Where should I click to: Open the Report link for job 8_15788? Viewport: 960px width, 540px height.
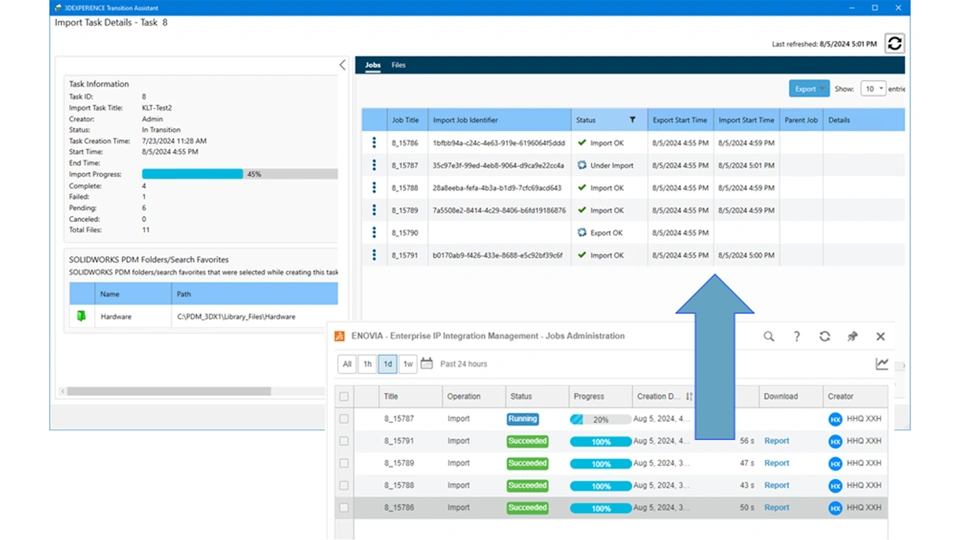[776, 486]
